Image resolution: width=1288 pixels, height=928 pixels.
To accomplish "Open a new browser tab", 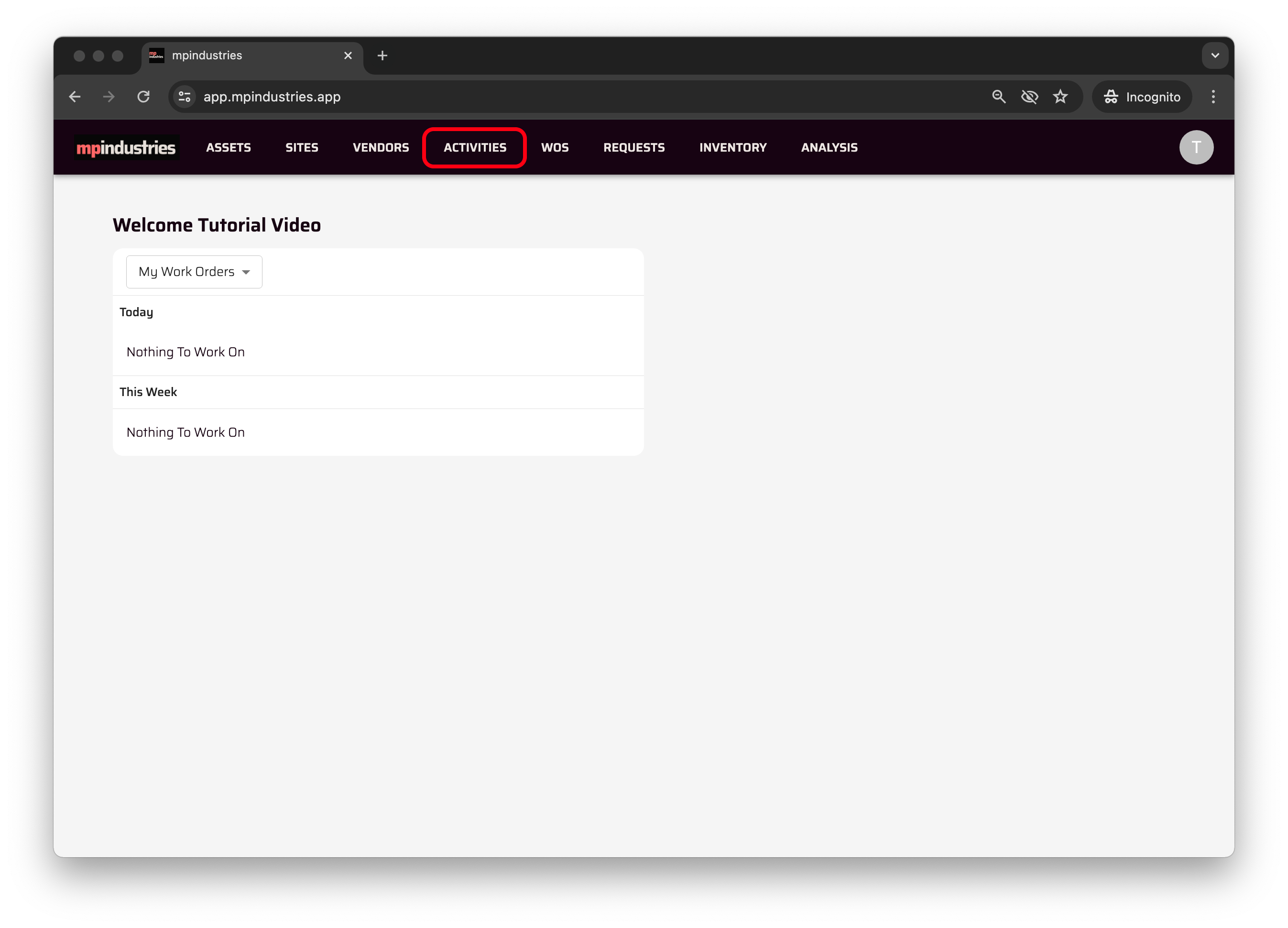I will pyautogui.click(x=382, y=55).
